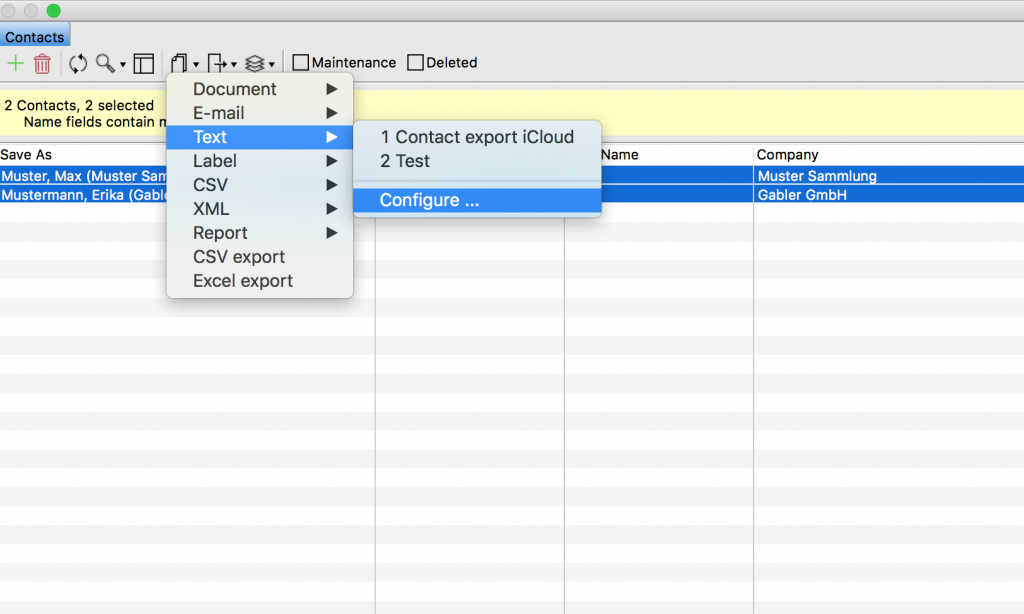Choose Excel export menu item
The height and width of the screenshot is (614, 1024).
point(260,281)
